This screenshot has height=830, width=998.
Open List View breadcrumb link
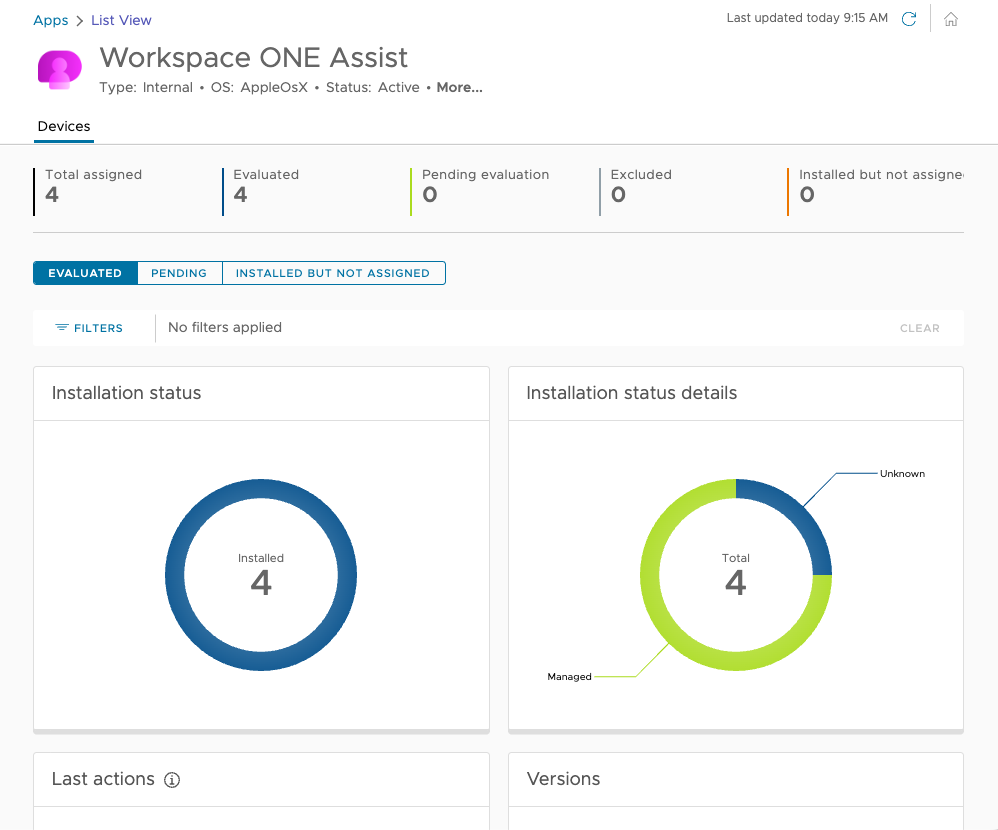[121, 20]
